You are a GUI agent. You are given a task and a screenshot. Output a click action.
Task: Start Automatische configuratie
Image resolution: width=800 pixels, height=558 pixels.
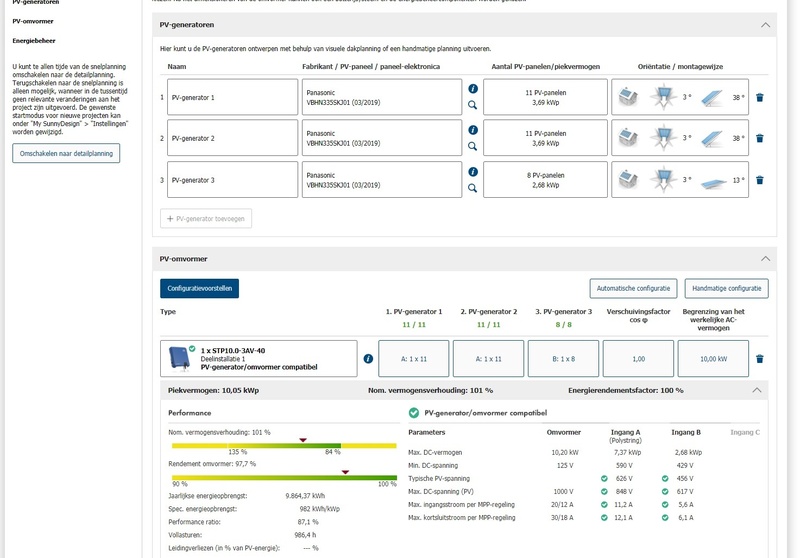pyautogui.click(x=633, y=289)
